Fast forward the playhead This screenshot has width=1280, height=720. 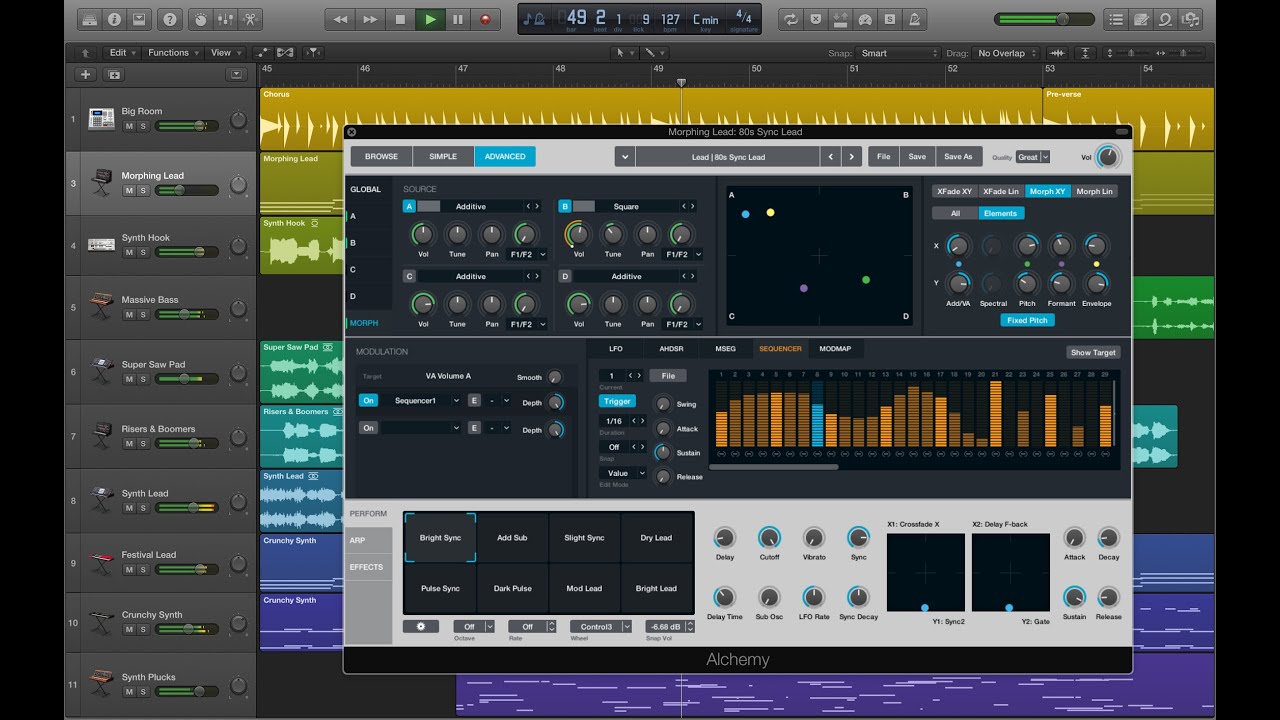point(371,19)
